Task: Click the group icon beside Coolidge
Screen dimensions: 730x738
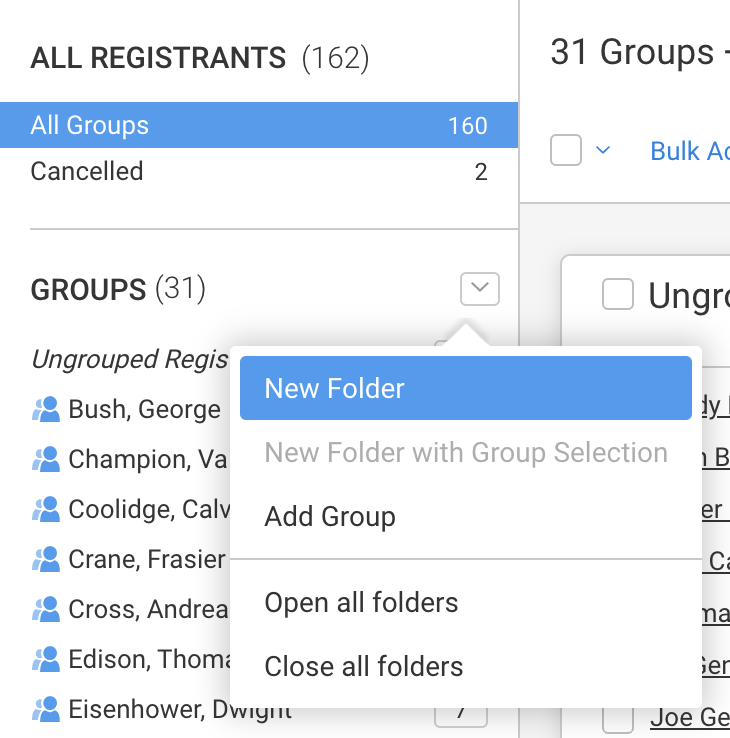Action: point(46,509)
